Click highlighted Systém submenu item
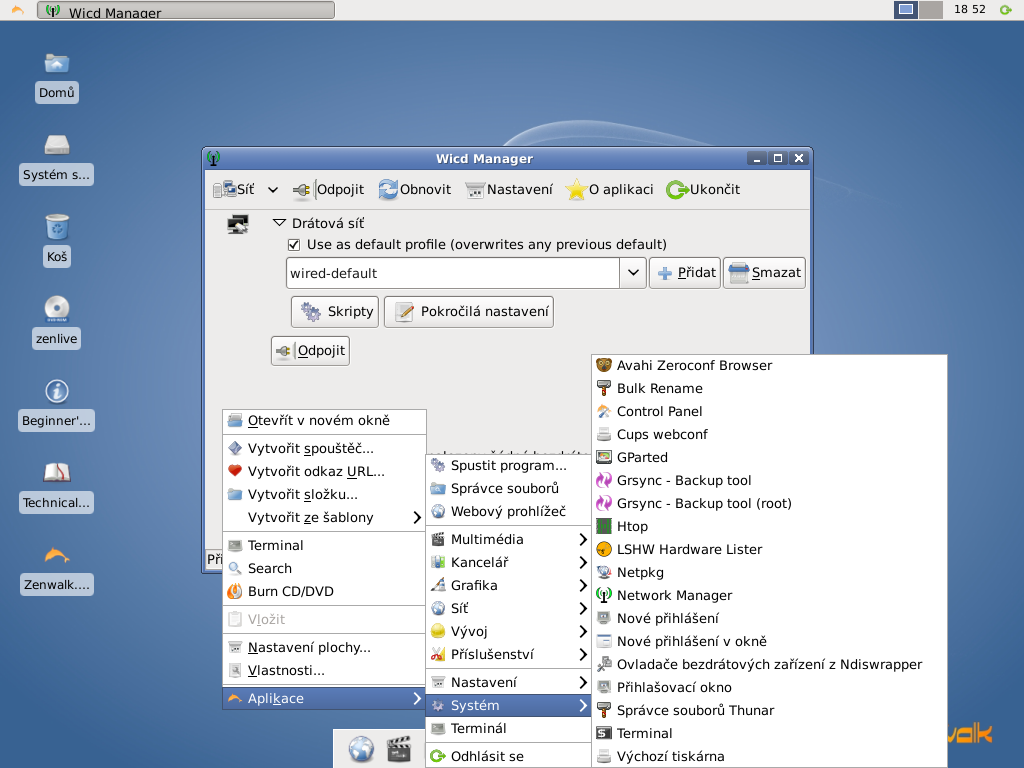 pos(509,705)
